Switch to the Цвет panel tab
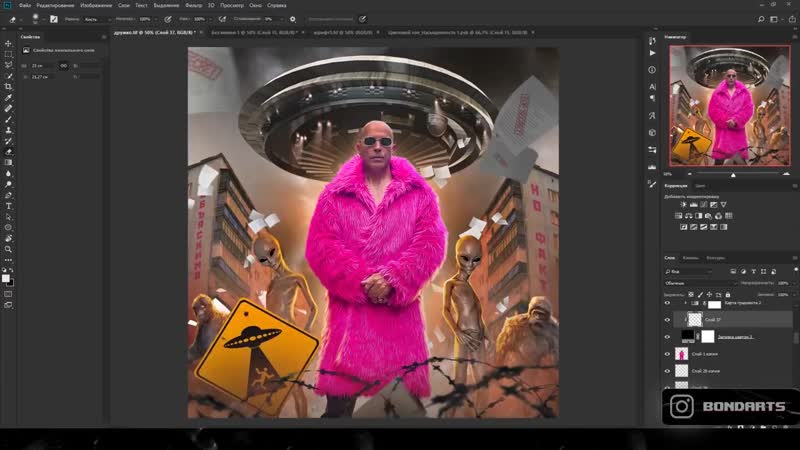This screenshot has width=800, height=450. 701,186
